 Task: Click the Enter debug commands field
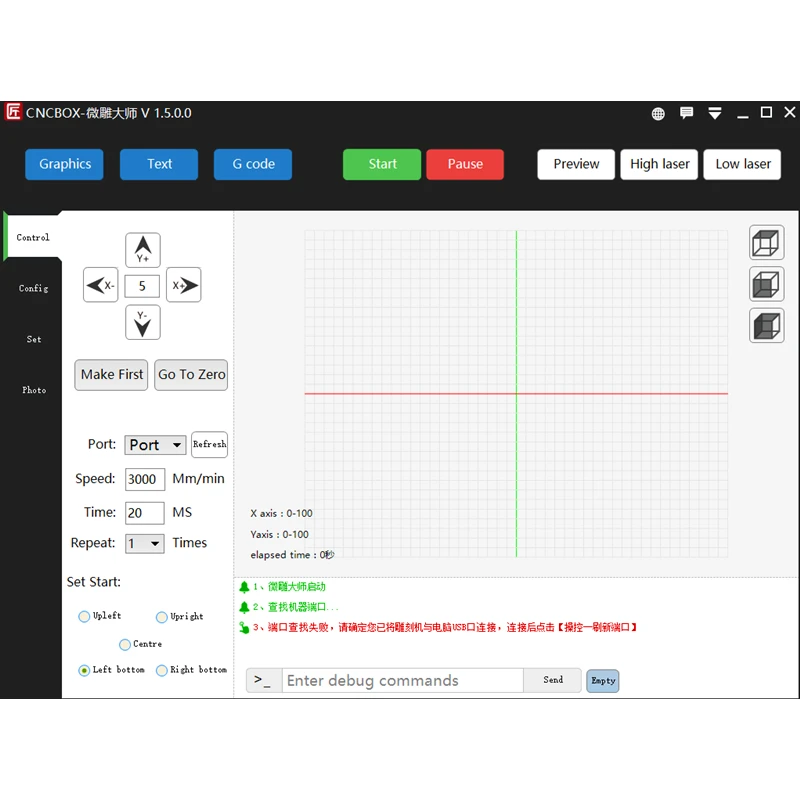coord(403,681)
